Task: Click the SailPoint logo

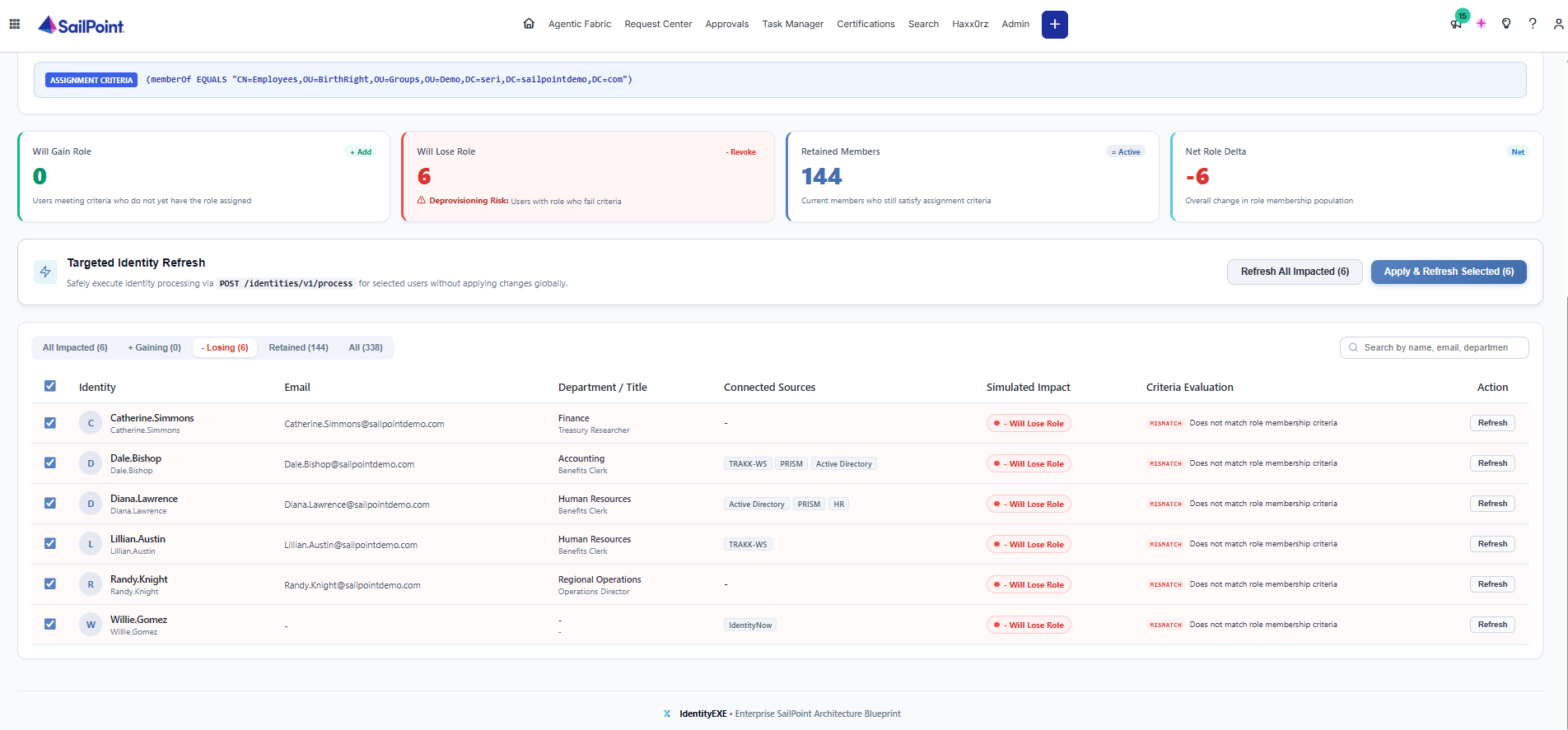Action: point(81,26)
